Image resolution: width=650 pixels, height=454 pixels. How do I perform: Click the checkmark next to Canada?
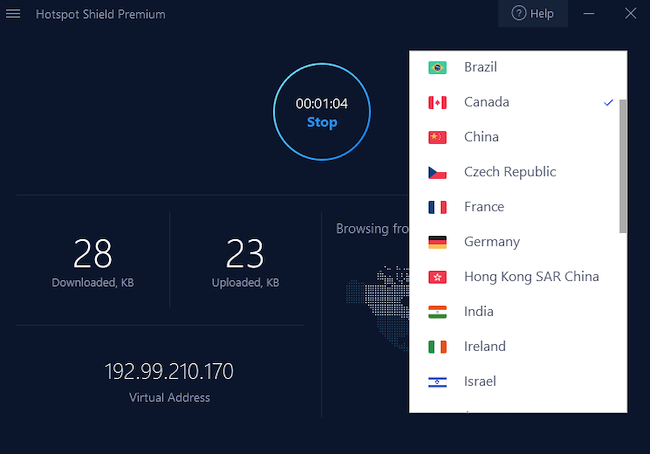coord(608,103)
